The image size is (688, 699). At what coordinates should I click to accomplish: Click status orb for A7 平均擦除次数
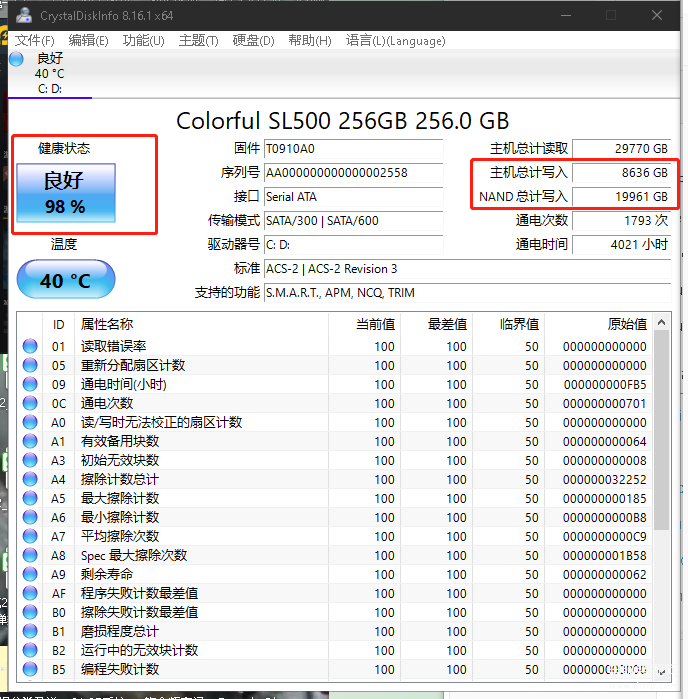point(30,536)
